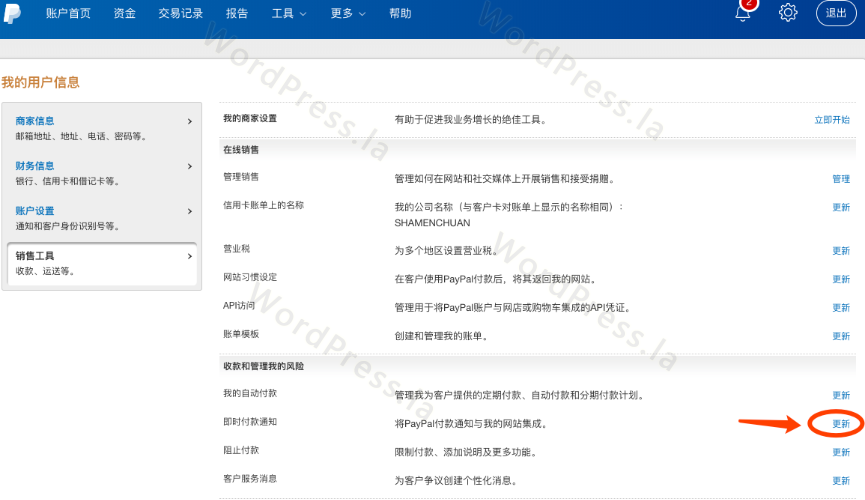This screenshot has width=865, height=500.
Task: Click 管理 link for 管理销售
Action: click(841, 179)
